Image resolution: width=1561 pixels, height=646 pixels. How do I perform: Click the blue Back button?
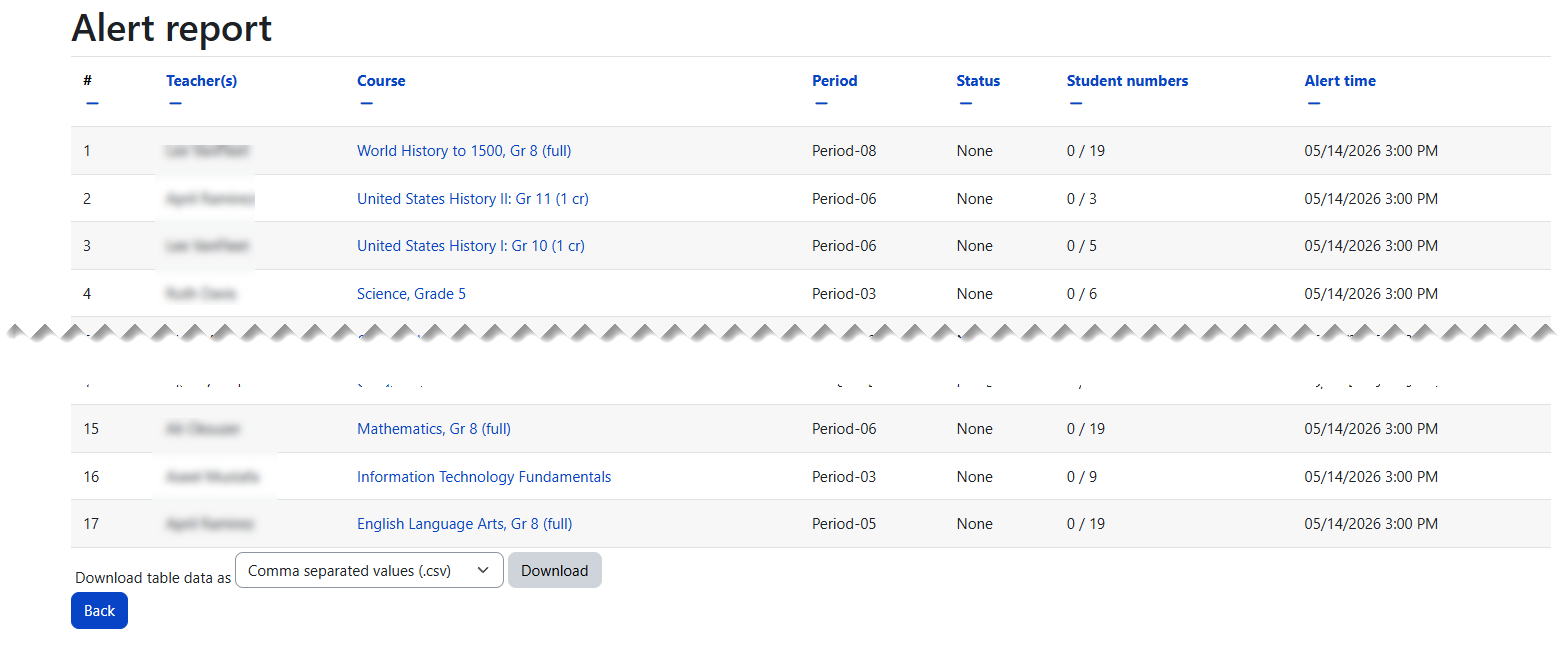99,611
